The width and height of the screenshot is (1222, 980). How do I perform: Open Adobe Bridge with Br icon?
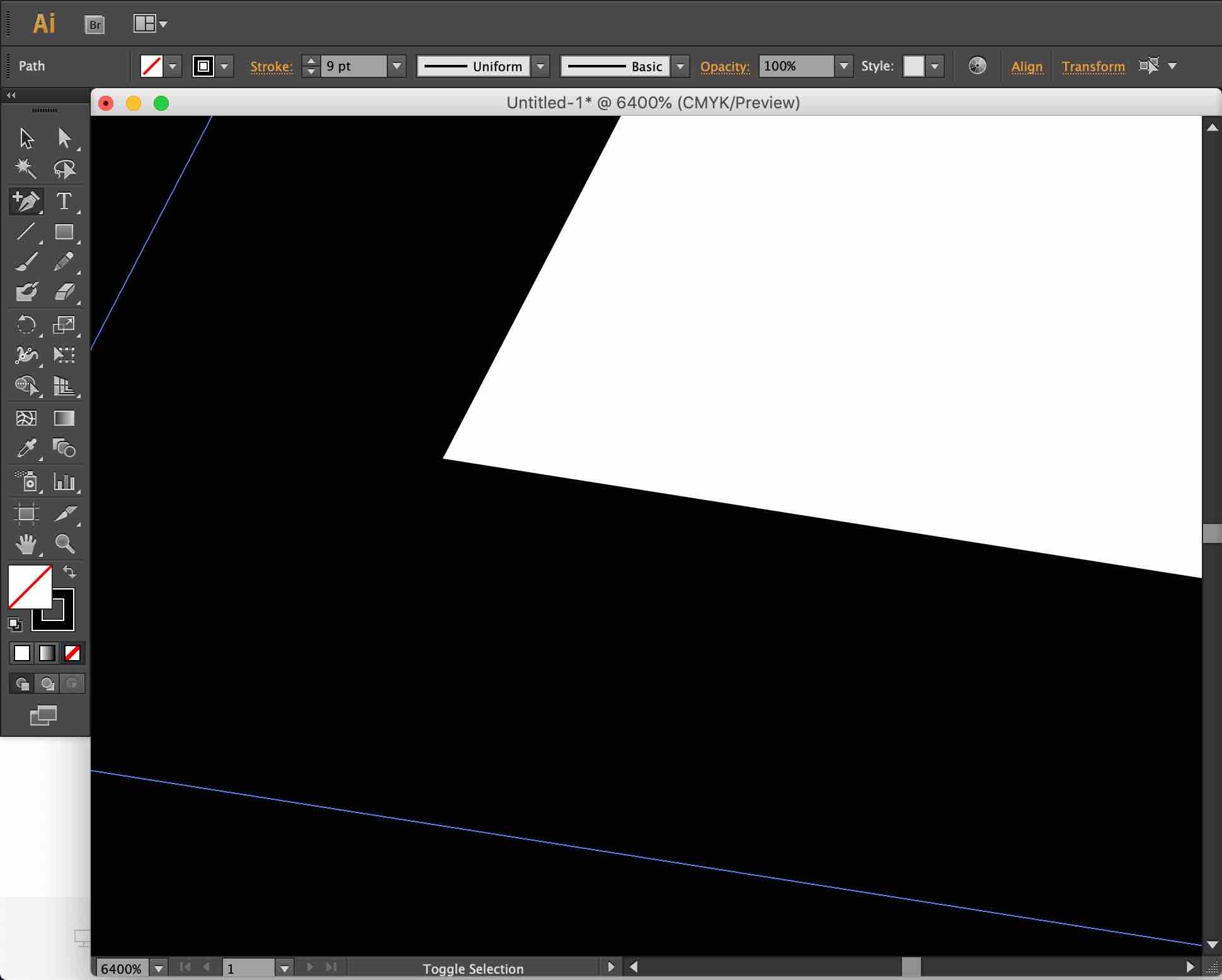(x=94, y=25)
